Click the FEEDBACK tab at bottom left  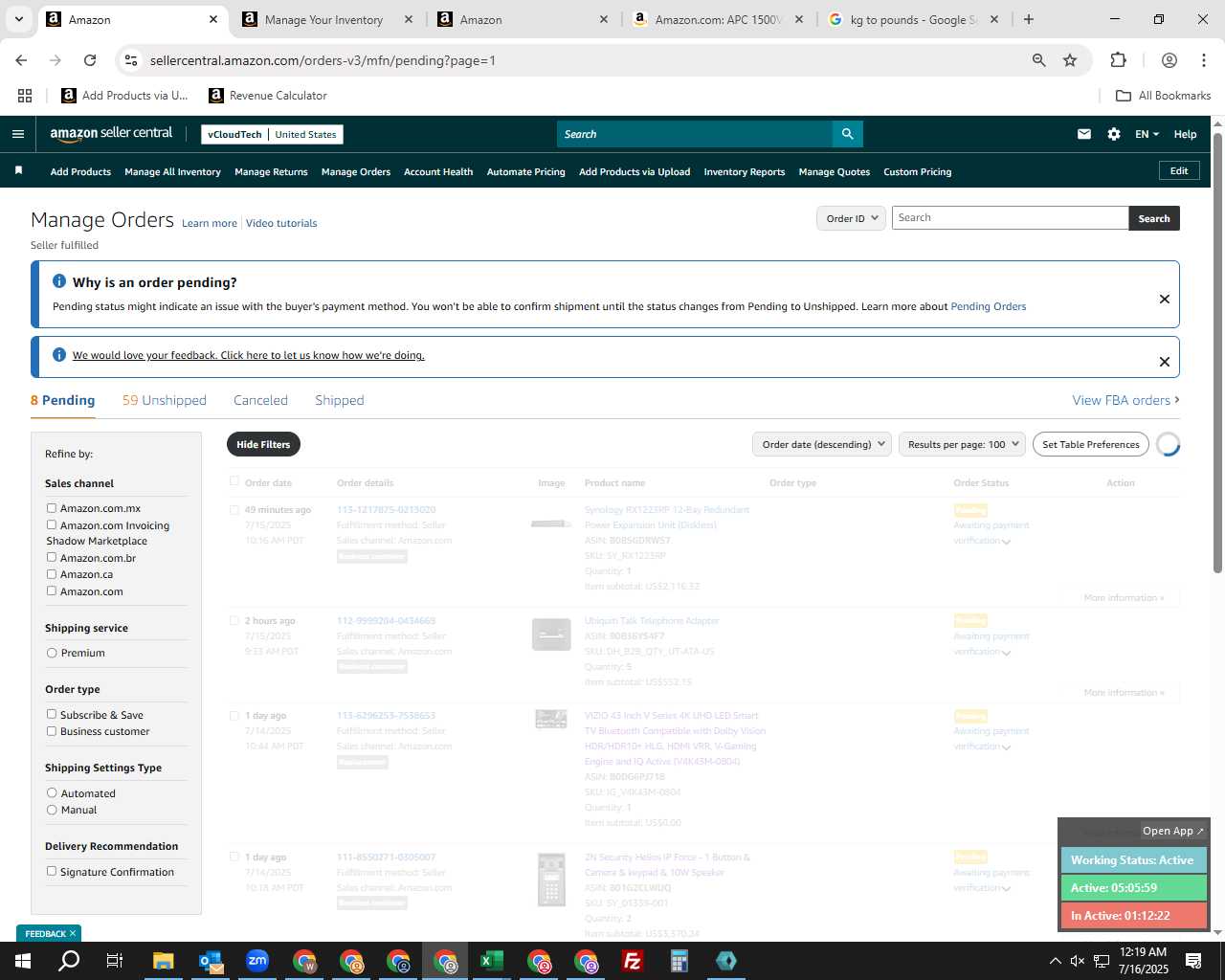[49, 933]
